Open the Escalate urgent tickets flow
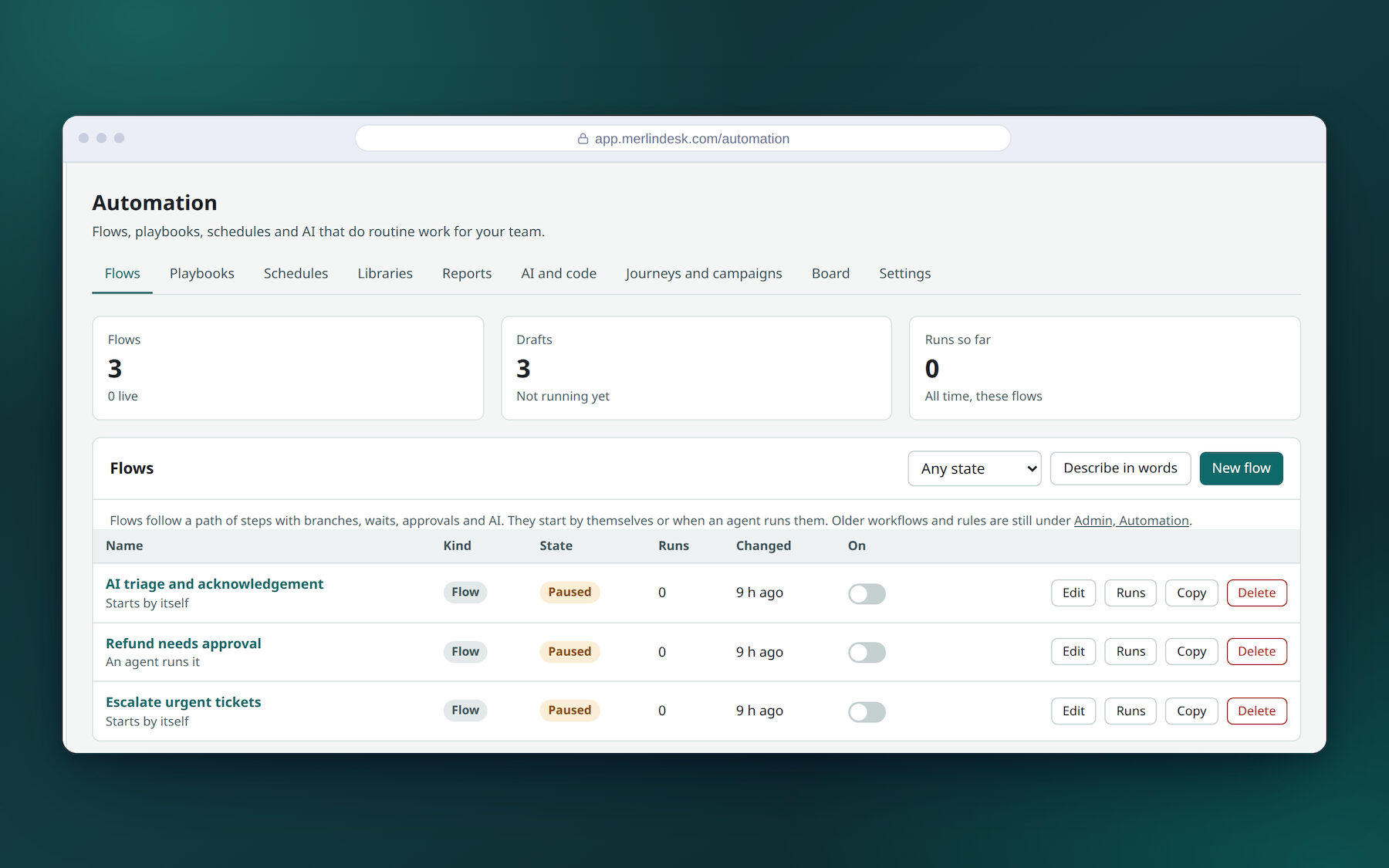This screenshot has height=868, width=1389. [x=184, y=702]
